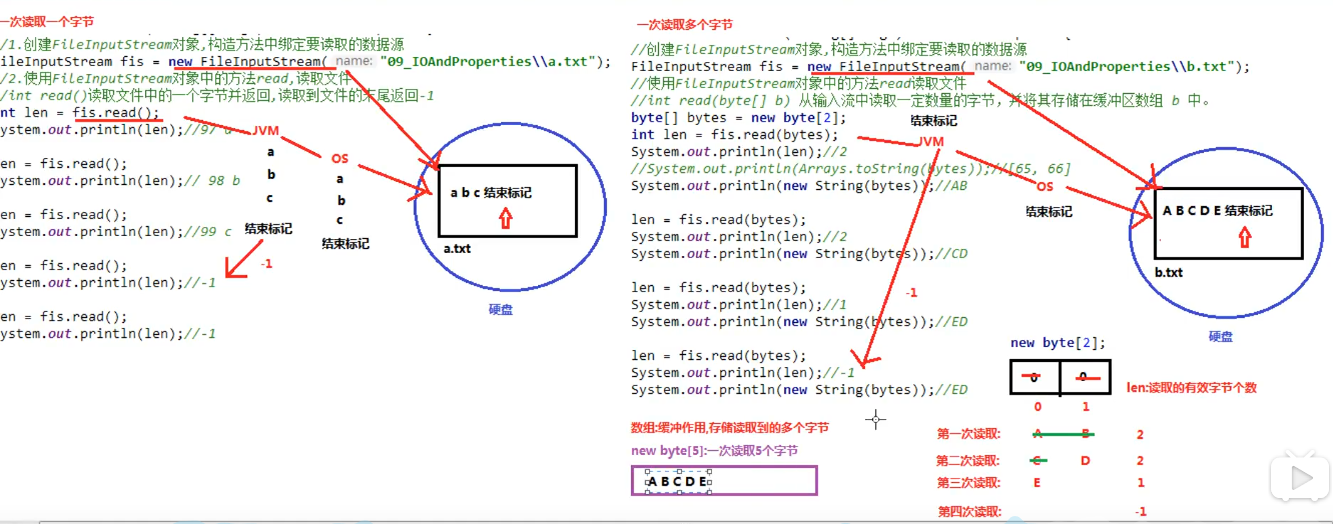The width and height of the screenshot is (1333, 524).
Task: Click the label "new byte[2];" above the array boxes
Action: [1058, 343]
